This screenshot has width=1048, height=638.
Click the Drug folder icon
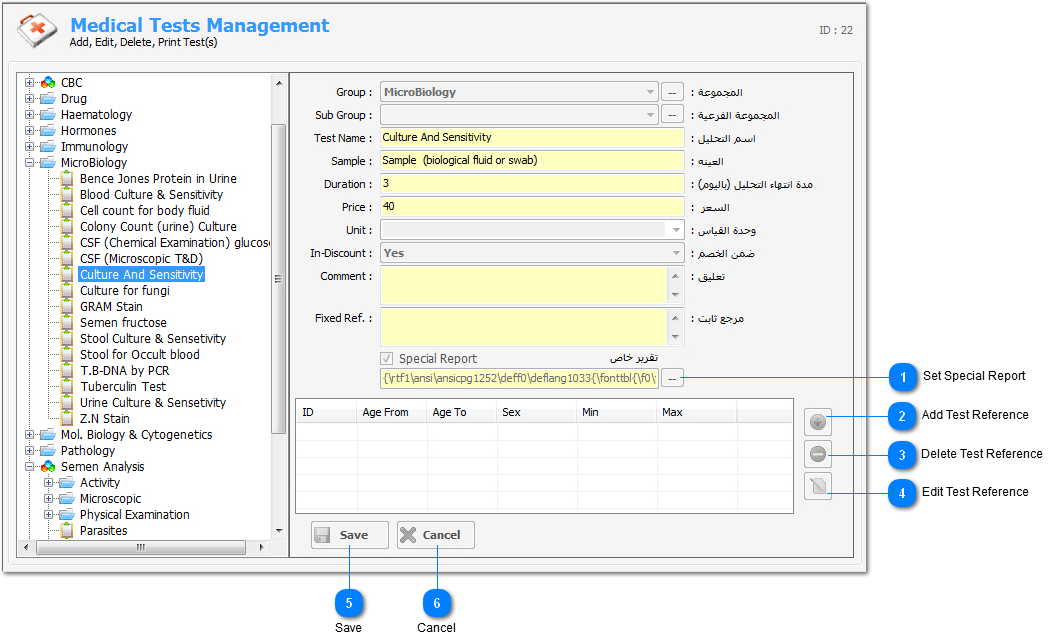(48, 99)
